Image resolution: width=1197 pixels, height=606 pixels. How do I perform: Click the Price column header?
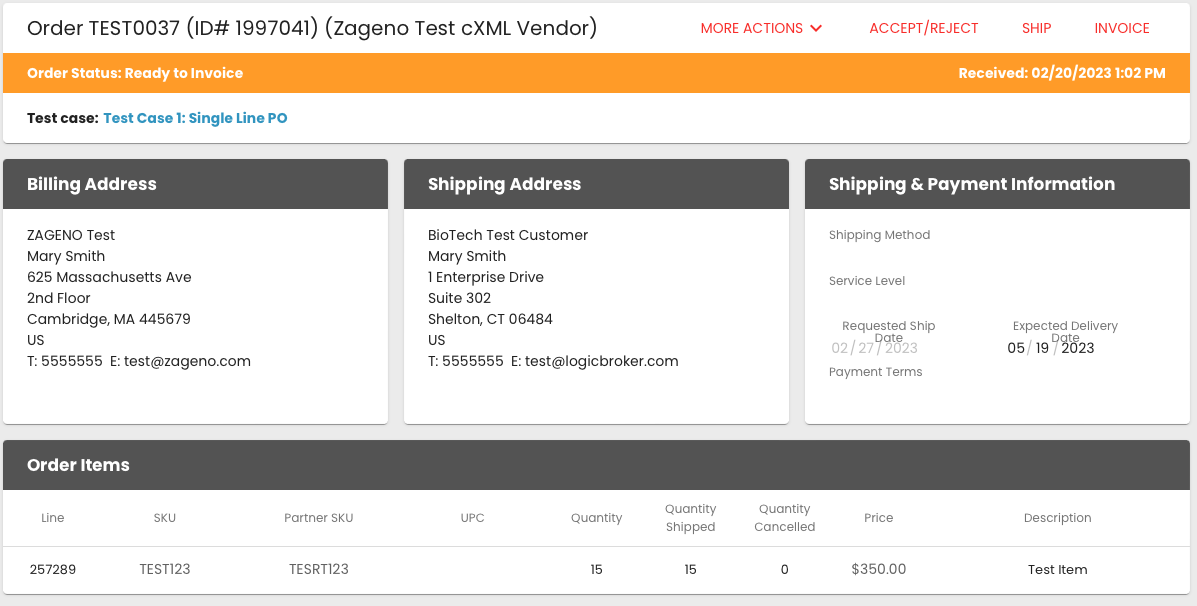[x=878, y=518]
